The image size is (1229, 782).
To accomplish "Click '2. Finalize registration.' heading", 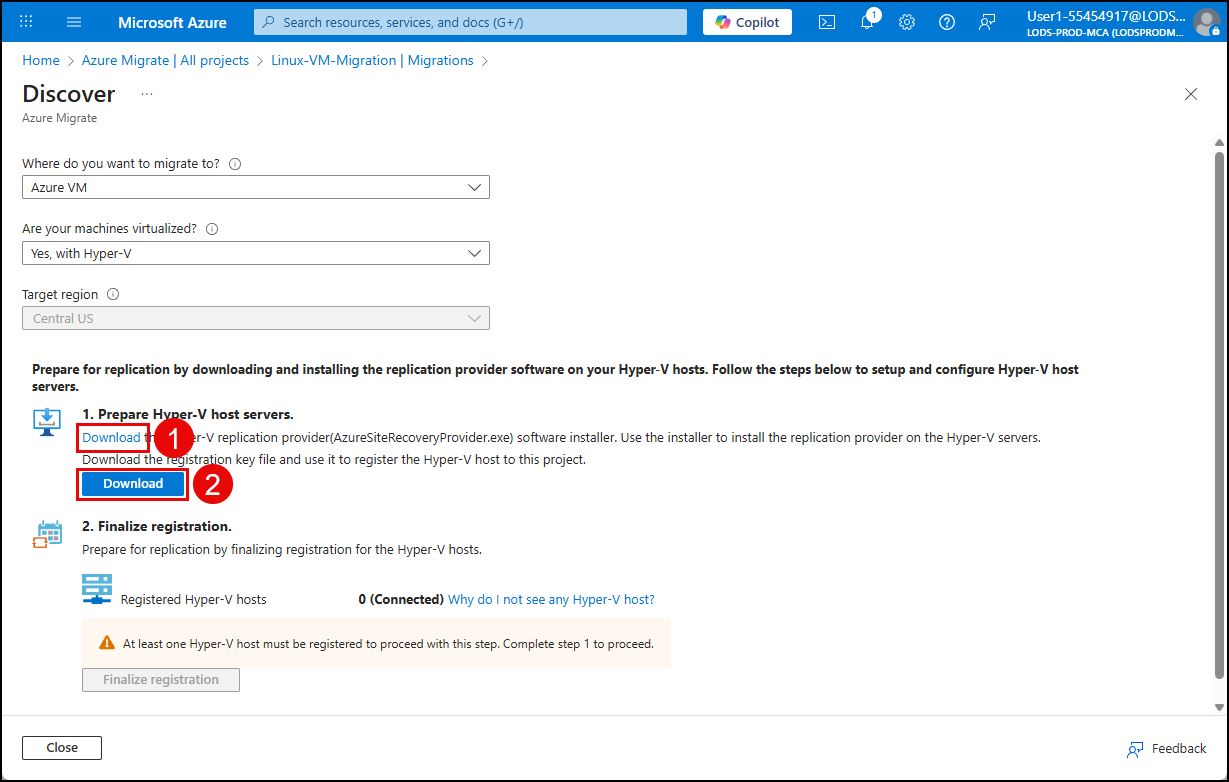I will click(x=157, y=526).
